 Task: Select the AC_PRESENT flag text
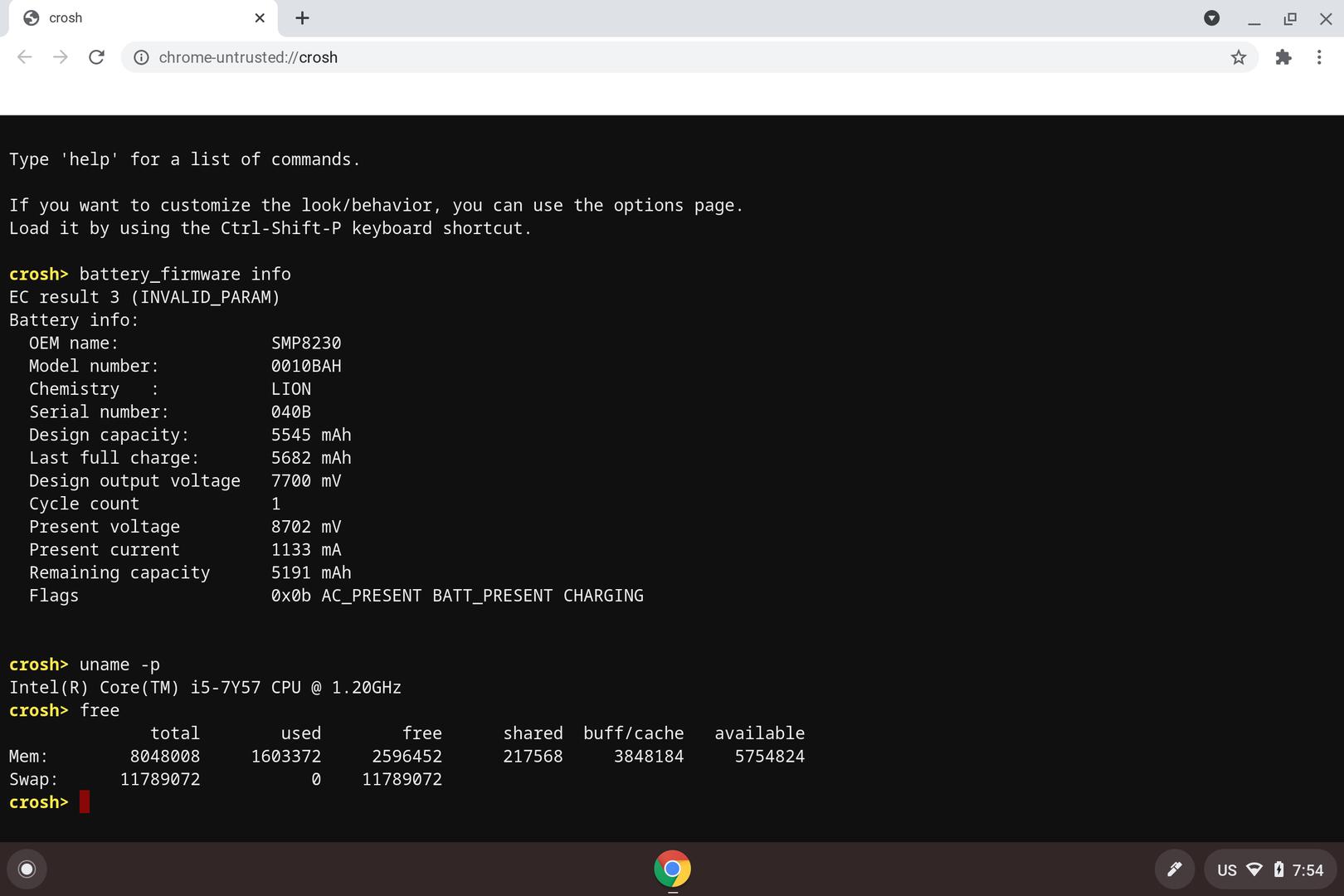click(371, 596)
